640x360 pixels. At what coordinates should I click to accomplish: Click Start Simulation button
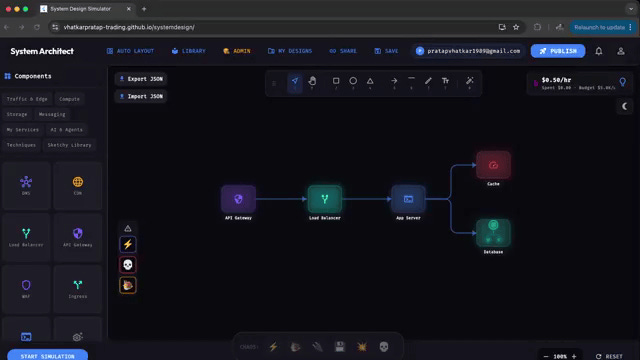(47, 356)
